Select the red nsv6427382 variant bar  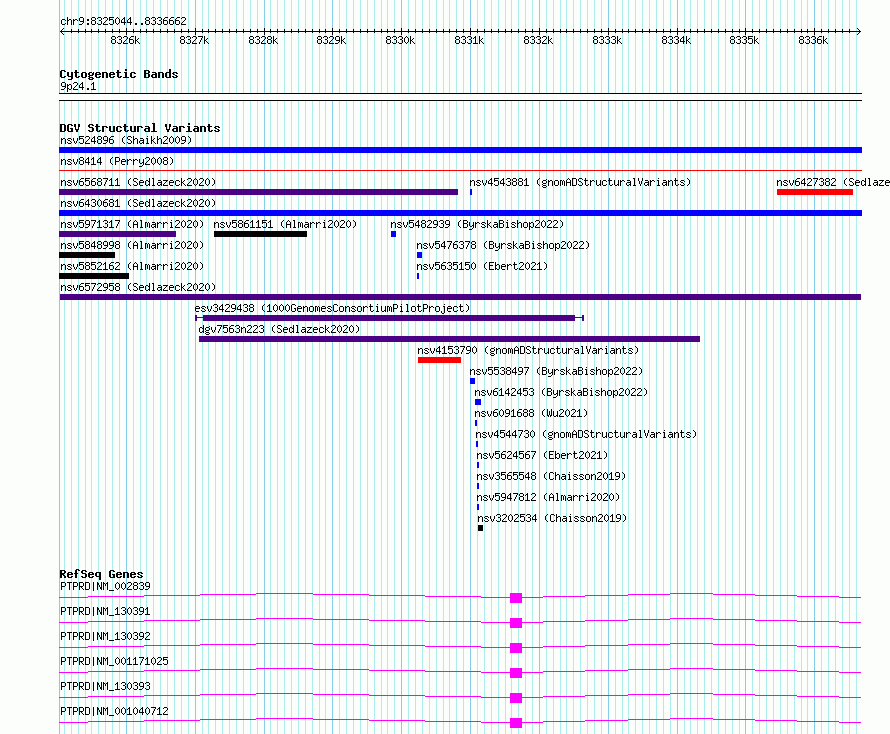pos(815,192)
